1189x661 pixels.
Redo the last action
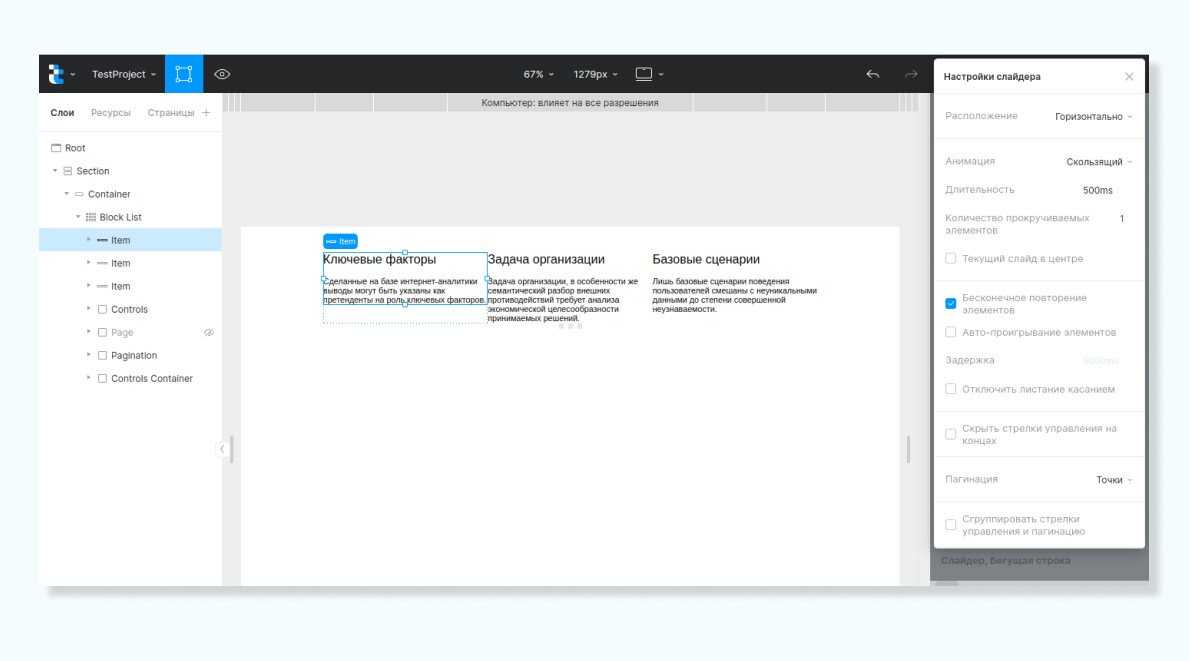point(911,74)
